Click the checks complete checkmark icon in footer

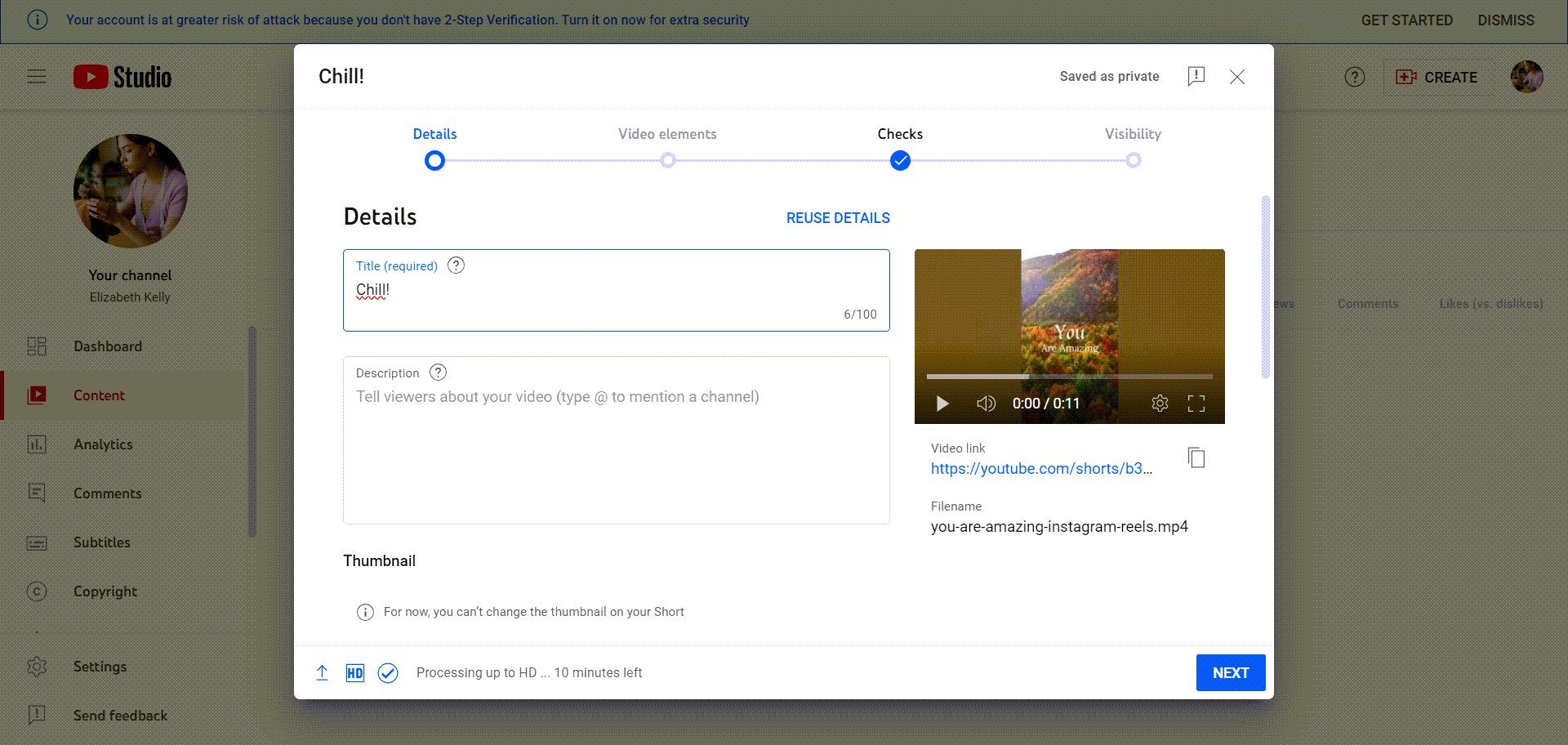[388, 672]
